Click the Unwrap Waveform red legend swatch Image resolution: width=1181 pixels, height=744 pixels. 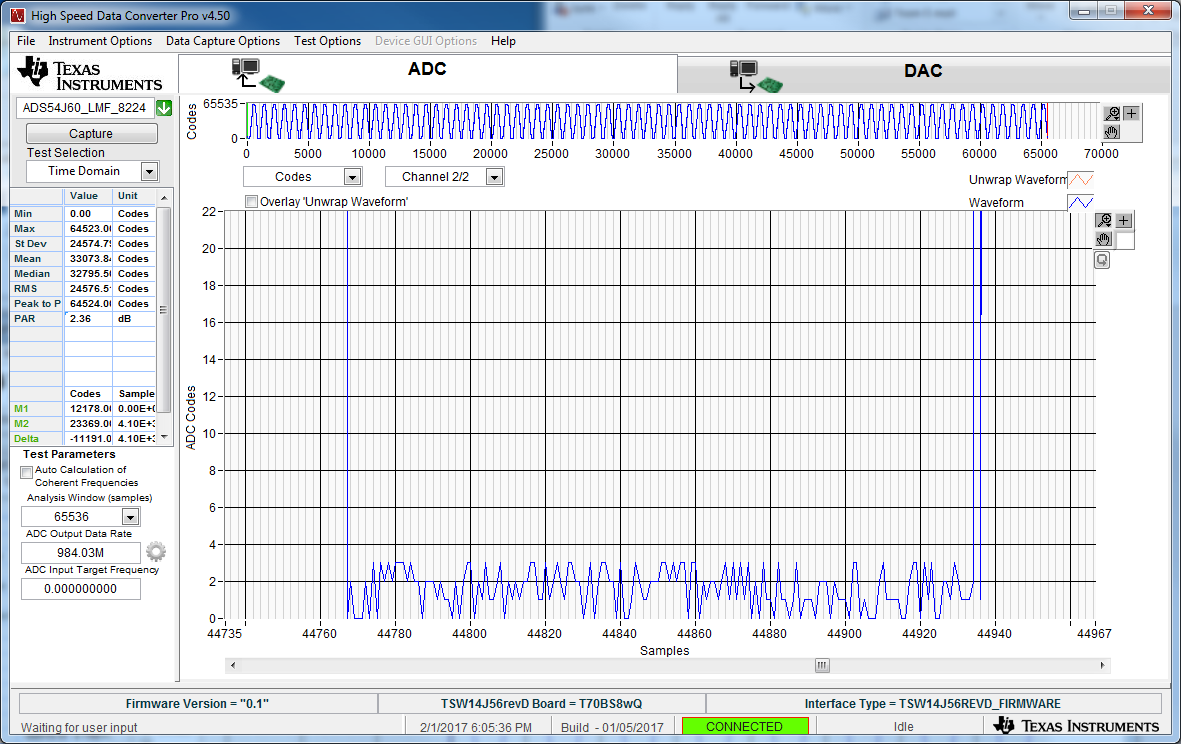click(x=1081, y=180)
